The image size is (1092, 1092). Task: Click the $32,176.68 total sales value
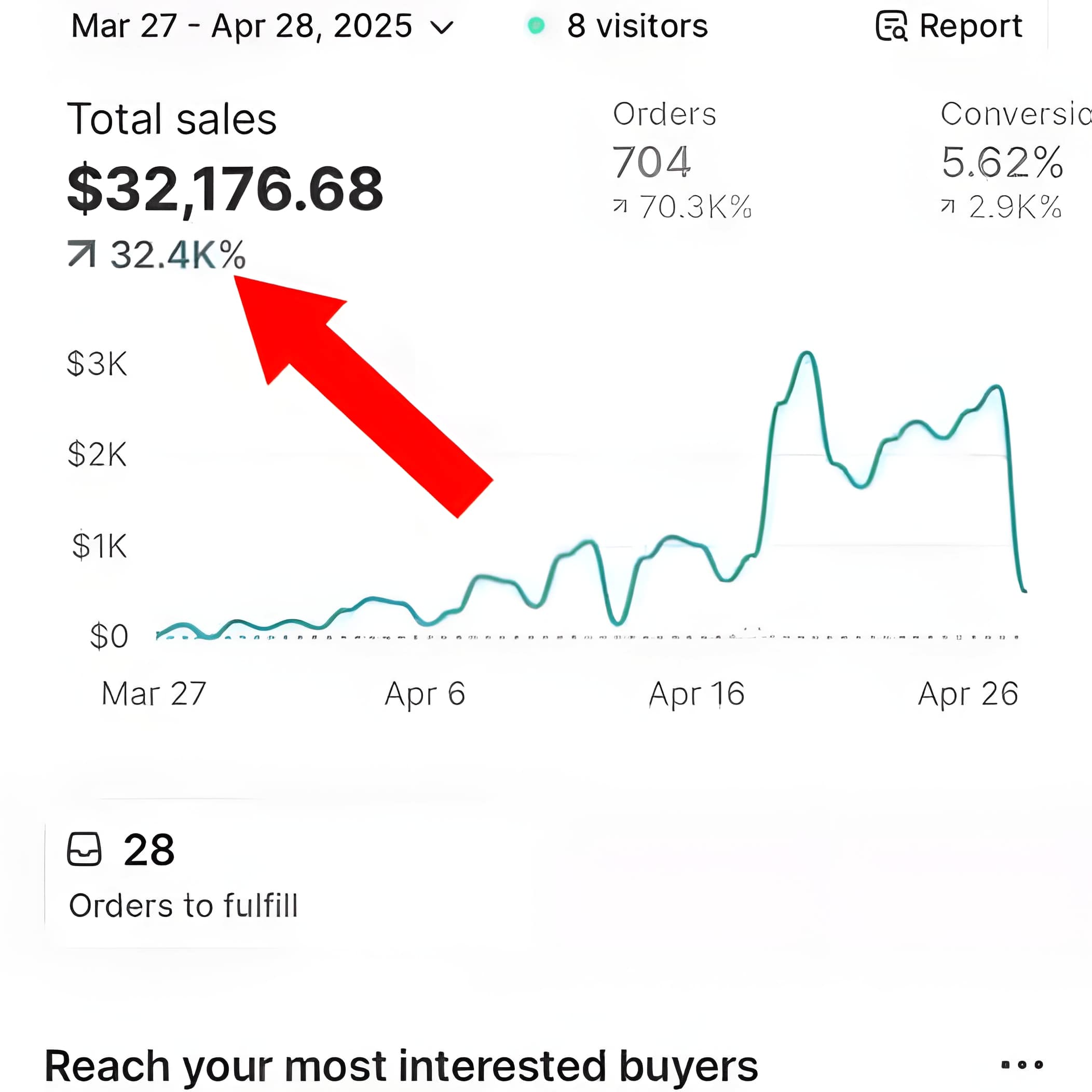(x=225, y=188)
